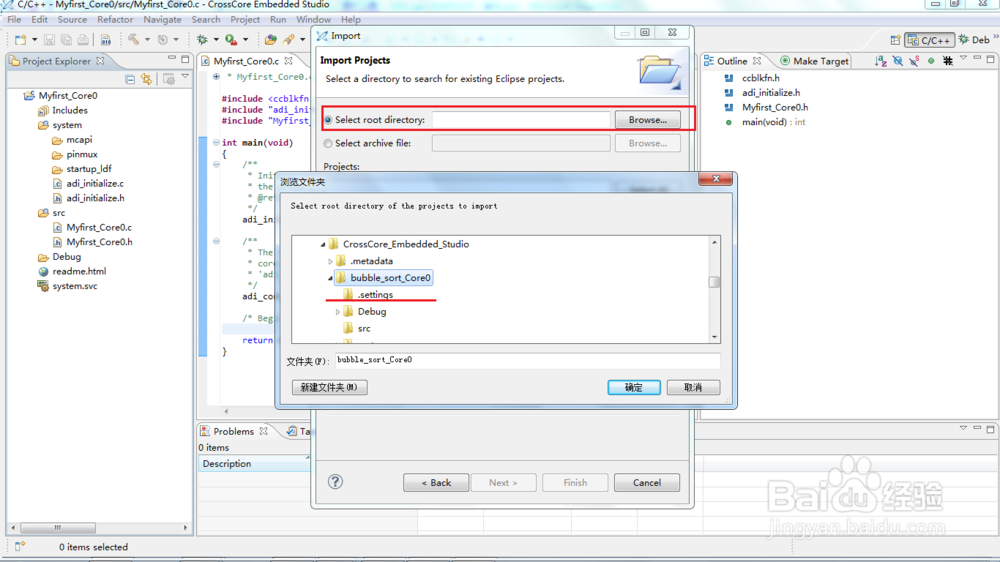
Task: Expand the .metadata folder node
Action: point(330,262)
